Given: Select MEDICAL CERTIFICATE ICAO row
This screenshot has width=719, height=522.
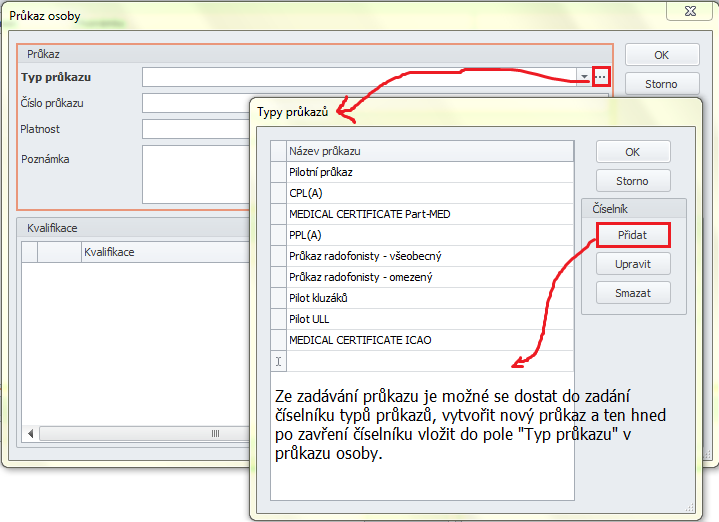Looking at the screenshot, I should click(x=428, y=340).
